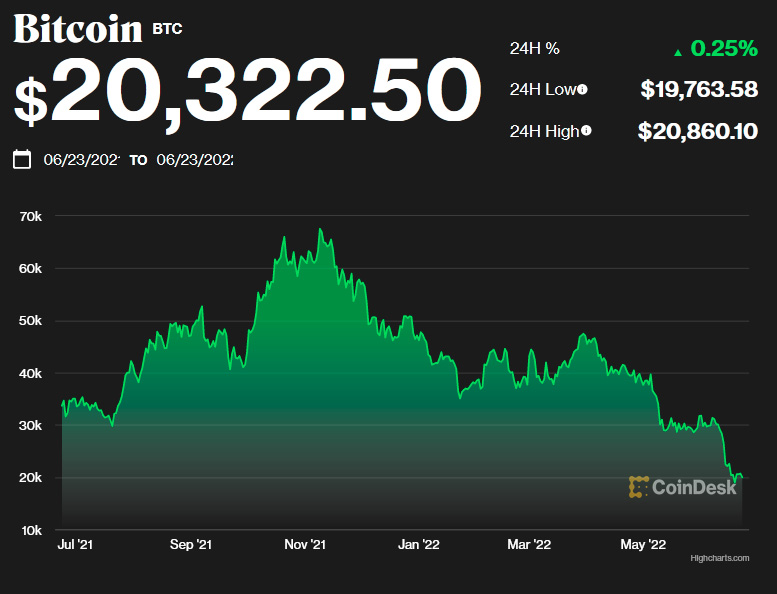Viewport: 777px width, 594px height.
Task: Click the 70k y-axis label
Action: (x=30, y=216)
